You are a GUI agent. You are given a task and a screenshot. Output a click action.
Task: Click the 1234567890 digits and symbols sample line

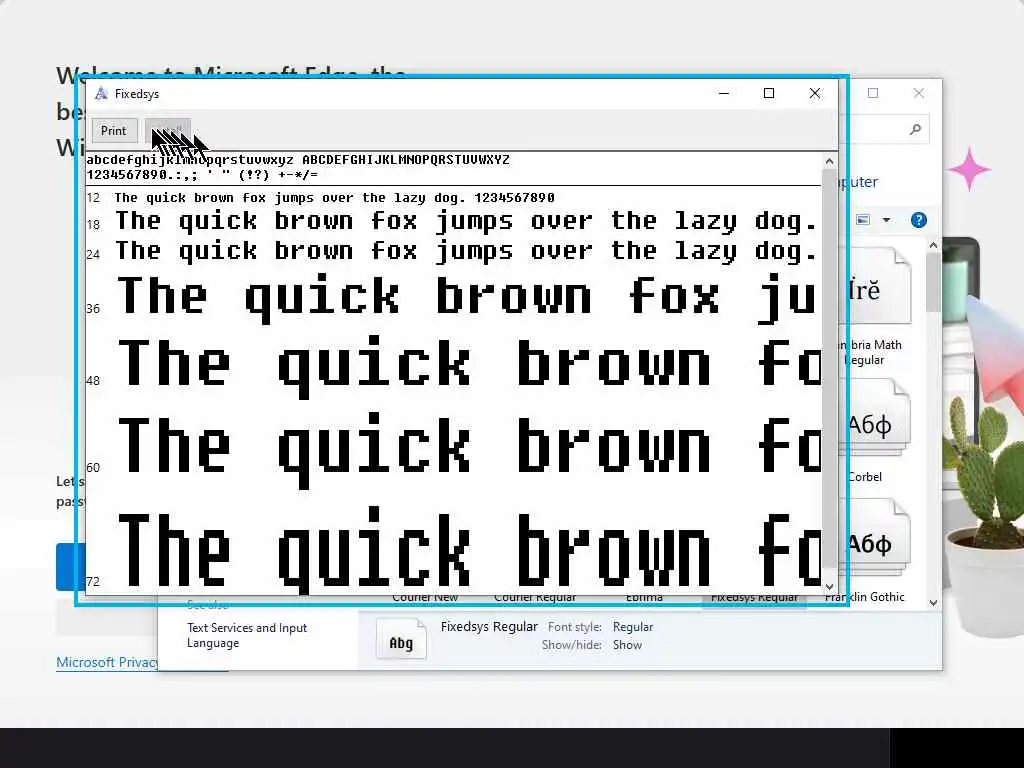(202, 175)
